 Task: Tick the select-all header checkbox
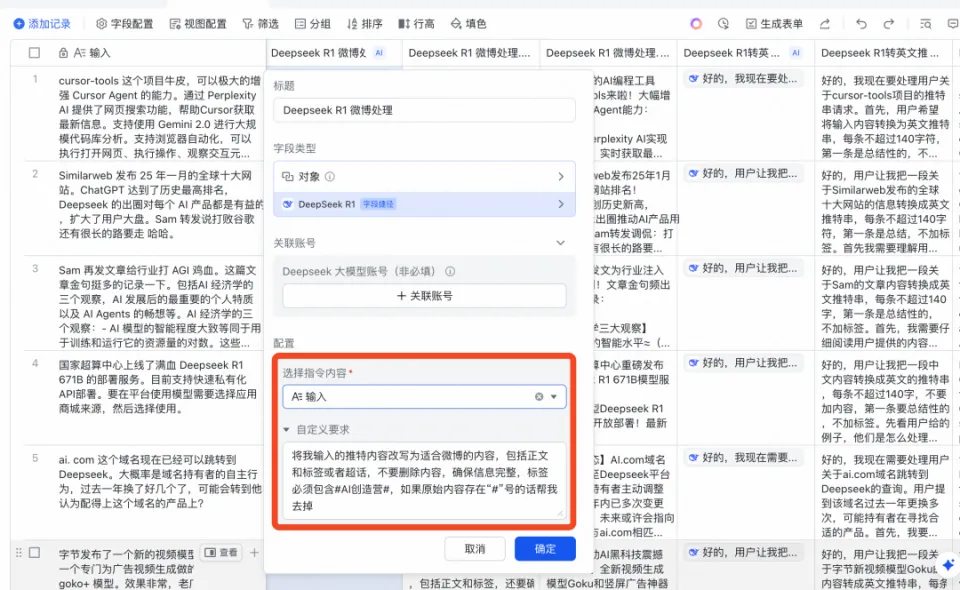(x=34, y=53)
